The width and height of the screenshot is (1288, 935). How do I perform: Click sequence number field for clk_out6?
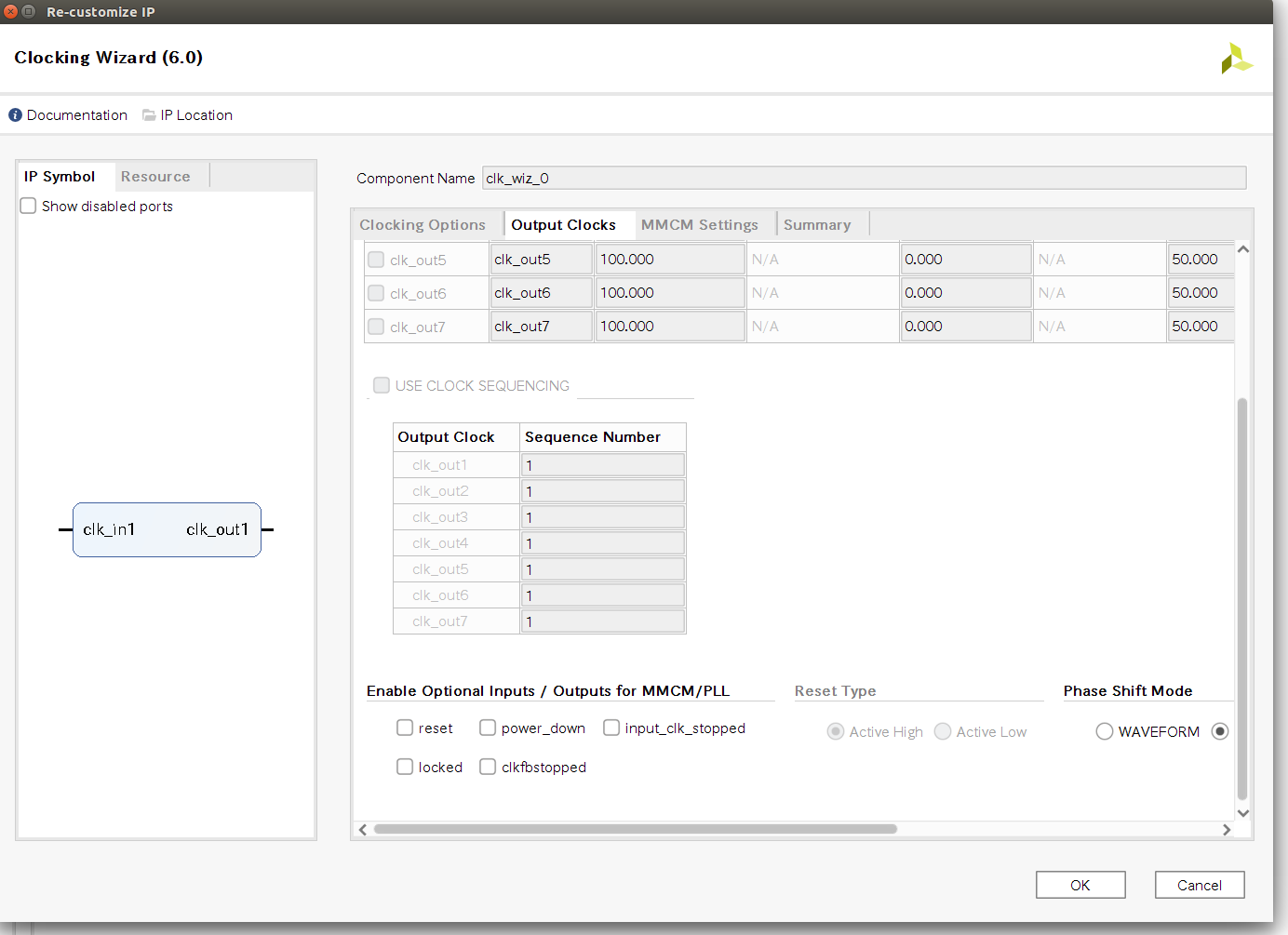603,595
